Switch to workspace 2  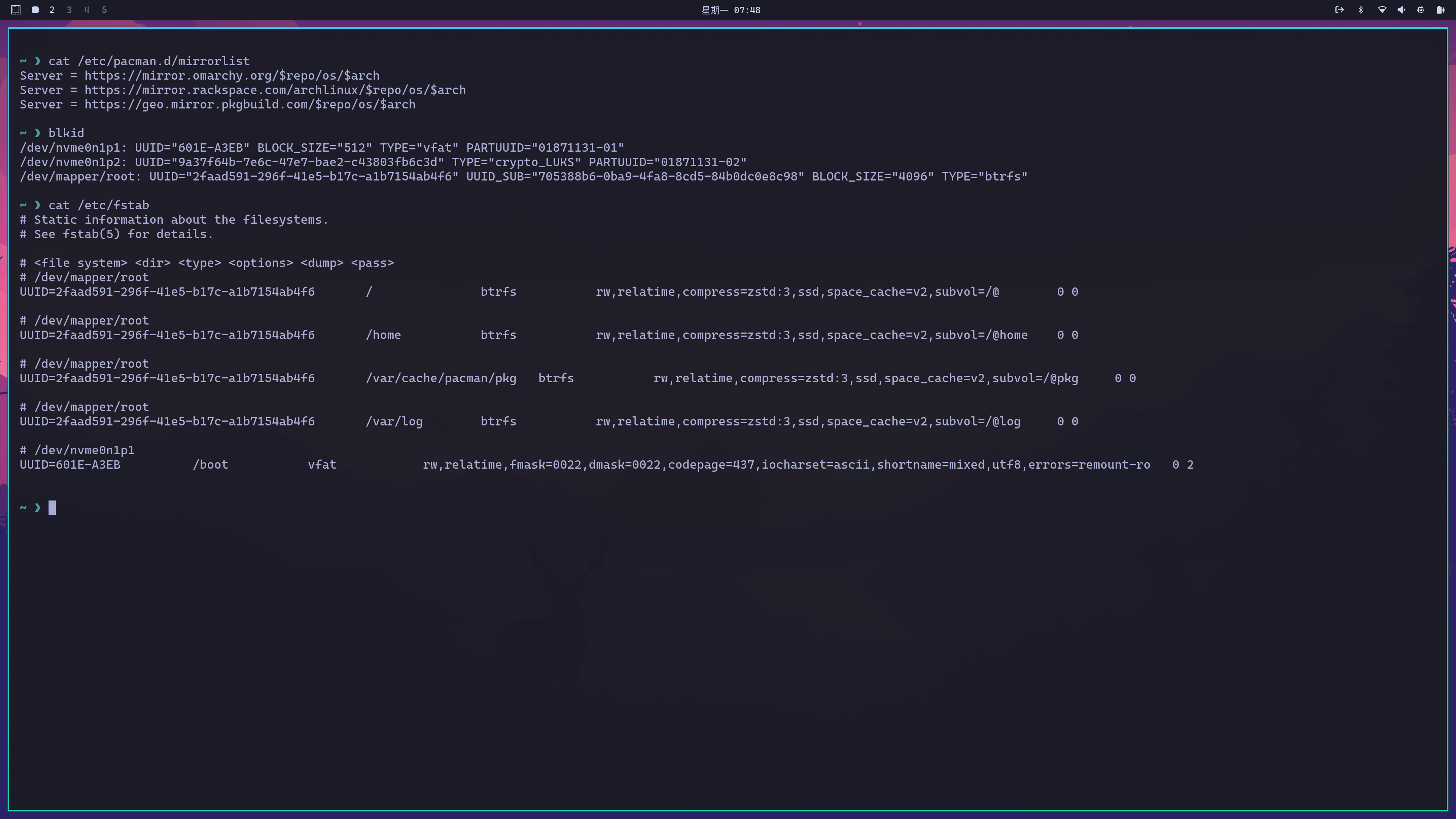point(52,9)
